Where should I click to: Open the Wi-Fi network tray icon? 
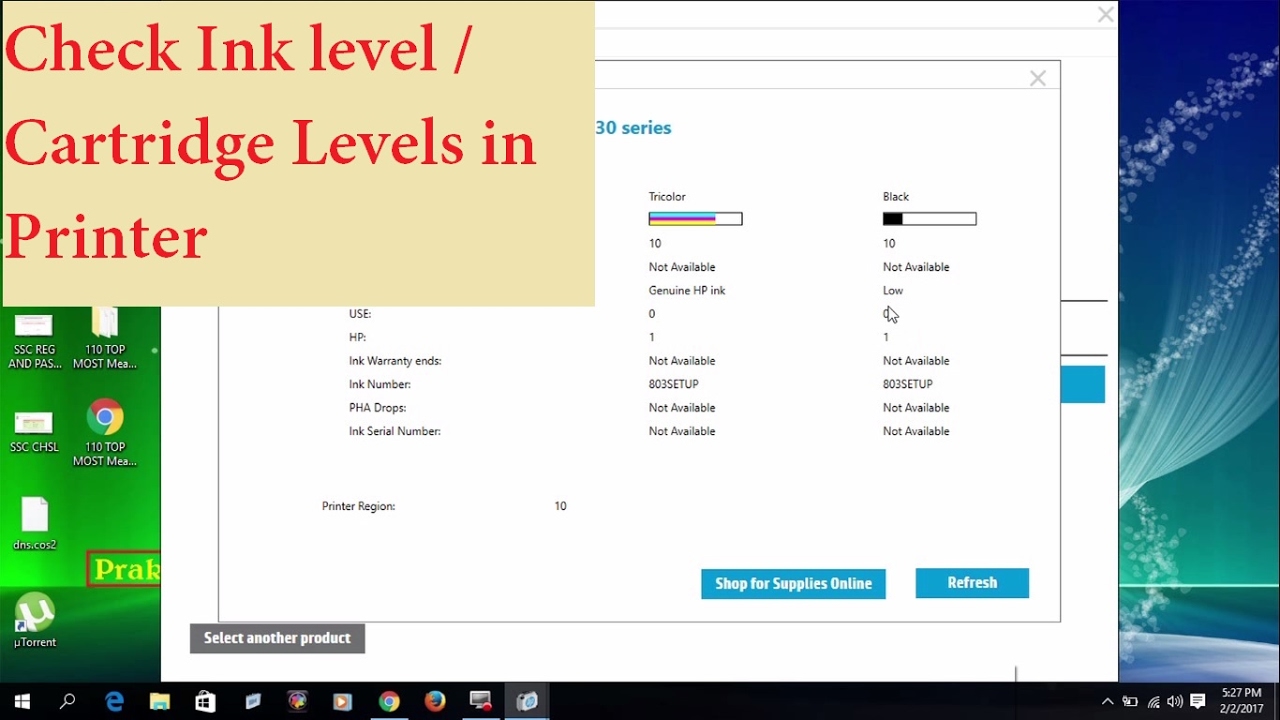click(x=1153, y=702)
